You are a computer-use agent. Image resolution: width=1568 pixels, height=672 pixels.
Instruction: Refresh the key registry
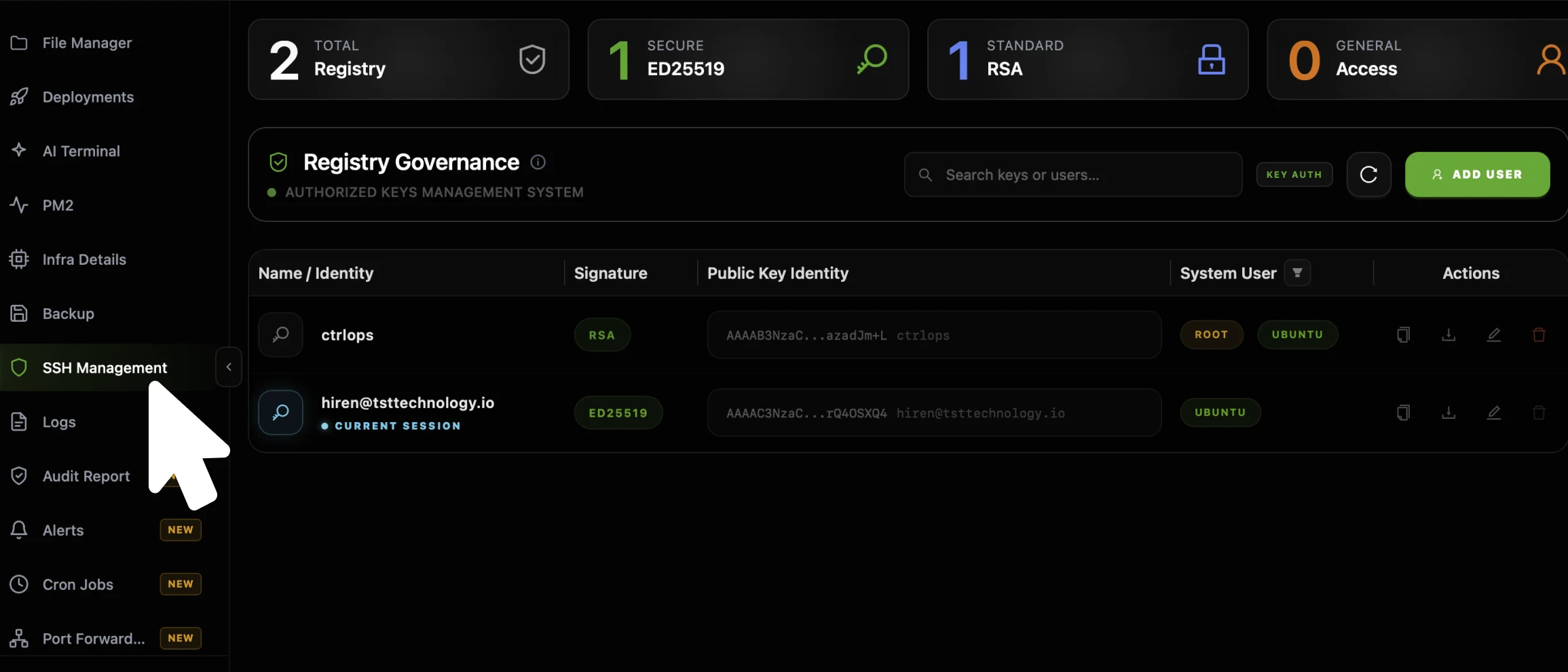click(1368, 174)
